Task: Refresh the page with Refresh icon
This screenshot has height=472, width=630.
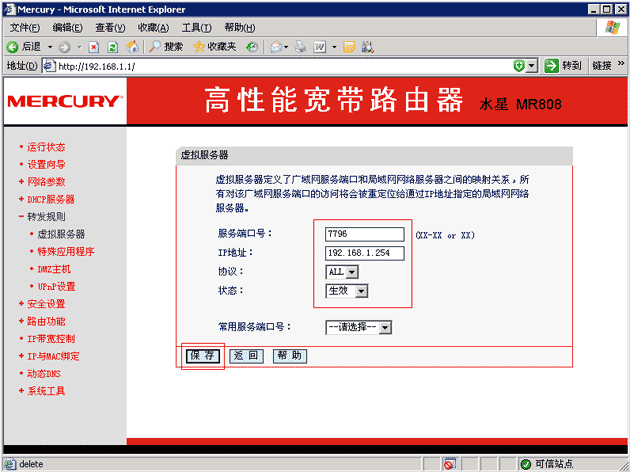Action: tap(113, 47)
